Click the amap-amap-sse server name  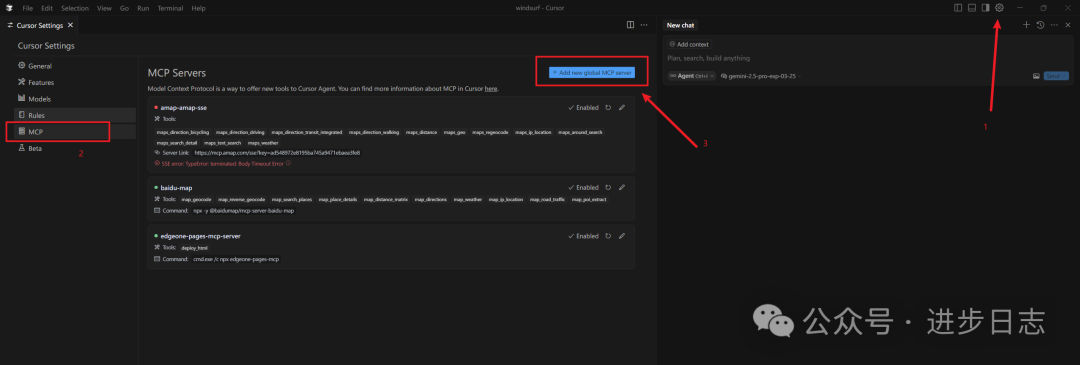point(183,107)
